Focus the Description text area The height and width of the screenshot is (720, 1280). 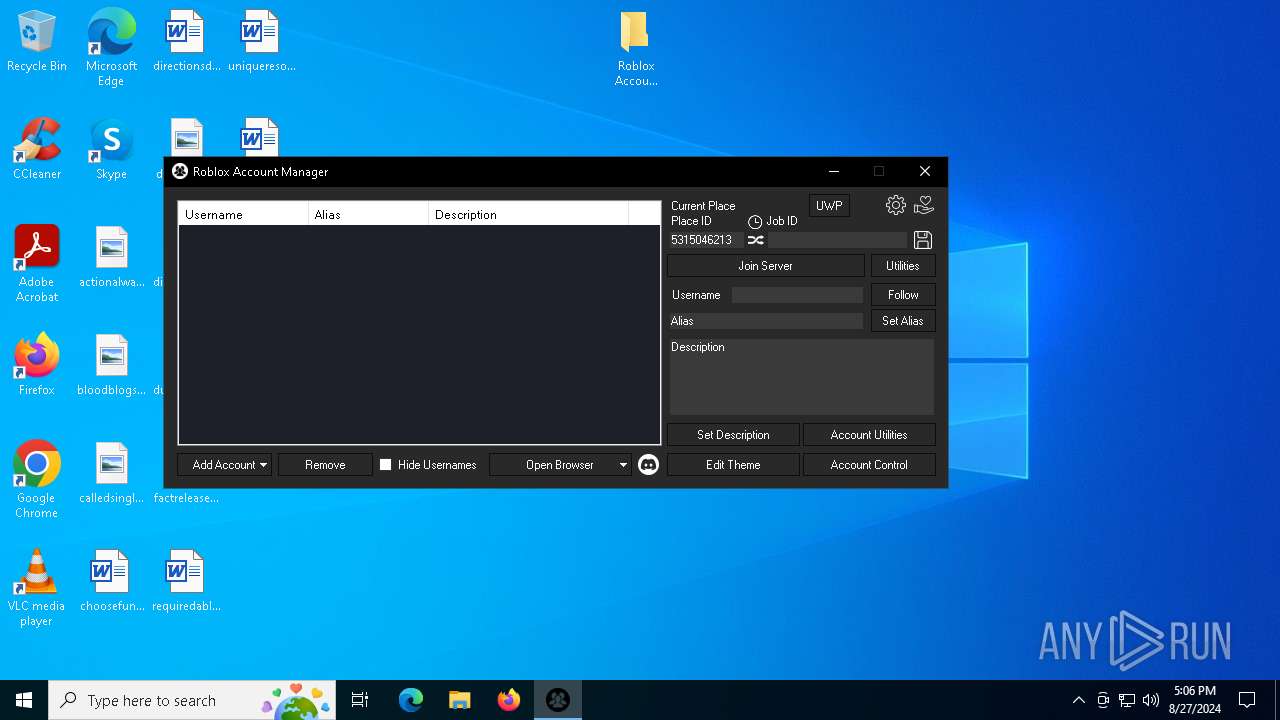801,377
